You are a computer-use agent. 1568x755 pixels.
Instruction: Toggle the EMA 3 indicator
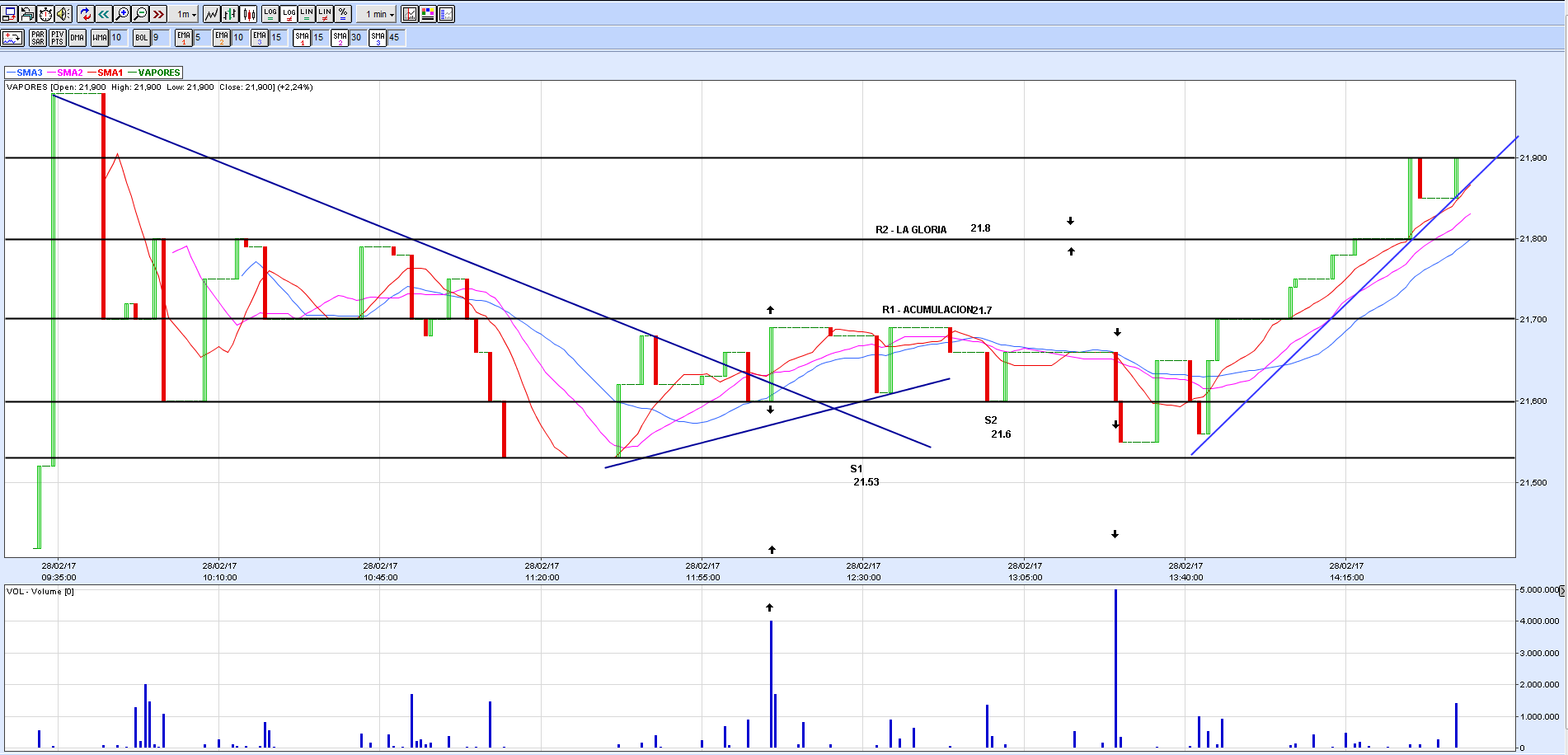pos(260,38)
